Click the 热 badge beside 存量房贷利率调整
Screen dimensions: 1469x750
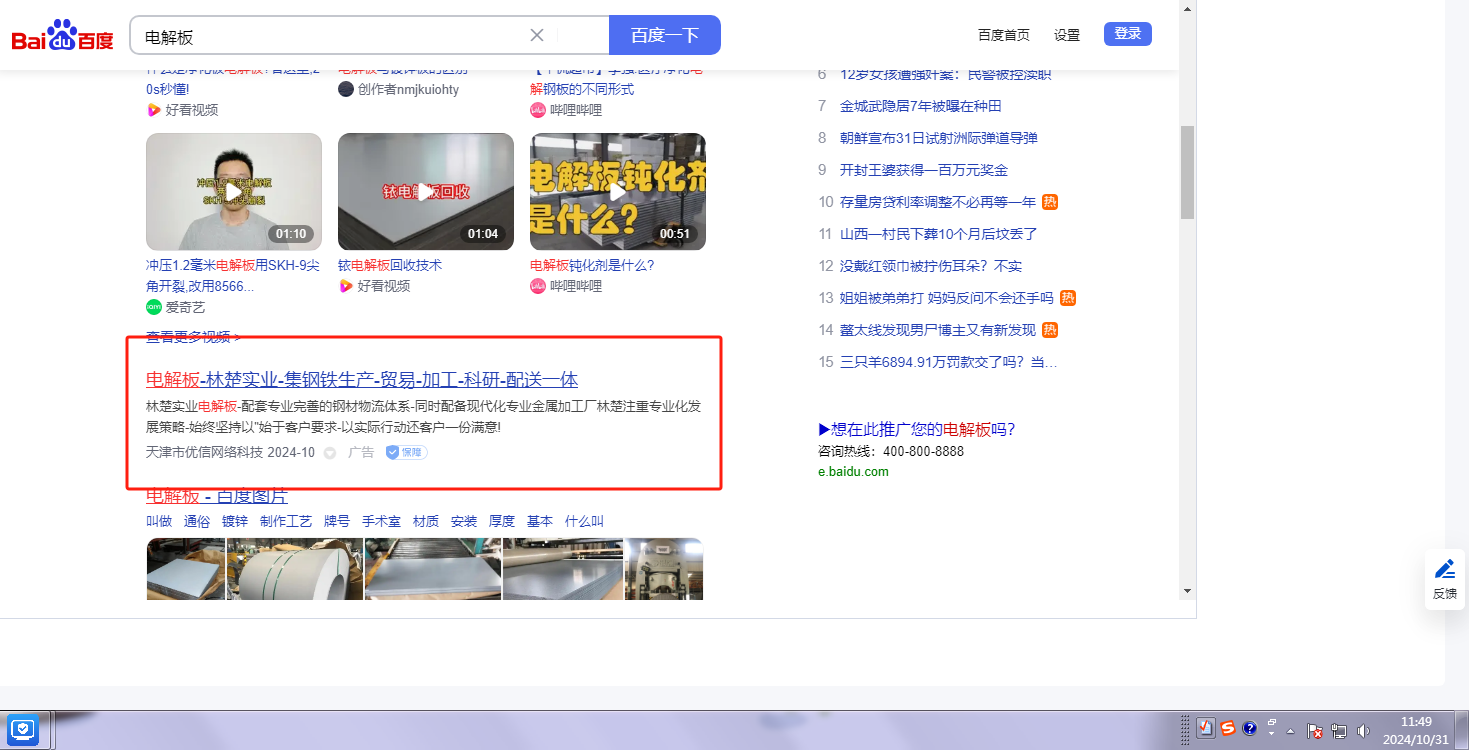click(x=1050, y=202)
